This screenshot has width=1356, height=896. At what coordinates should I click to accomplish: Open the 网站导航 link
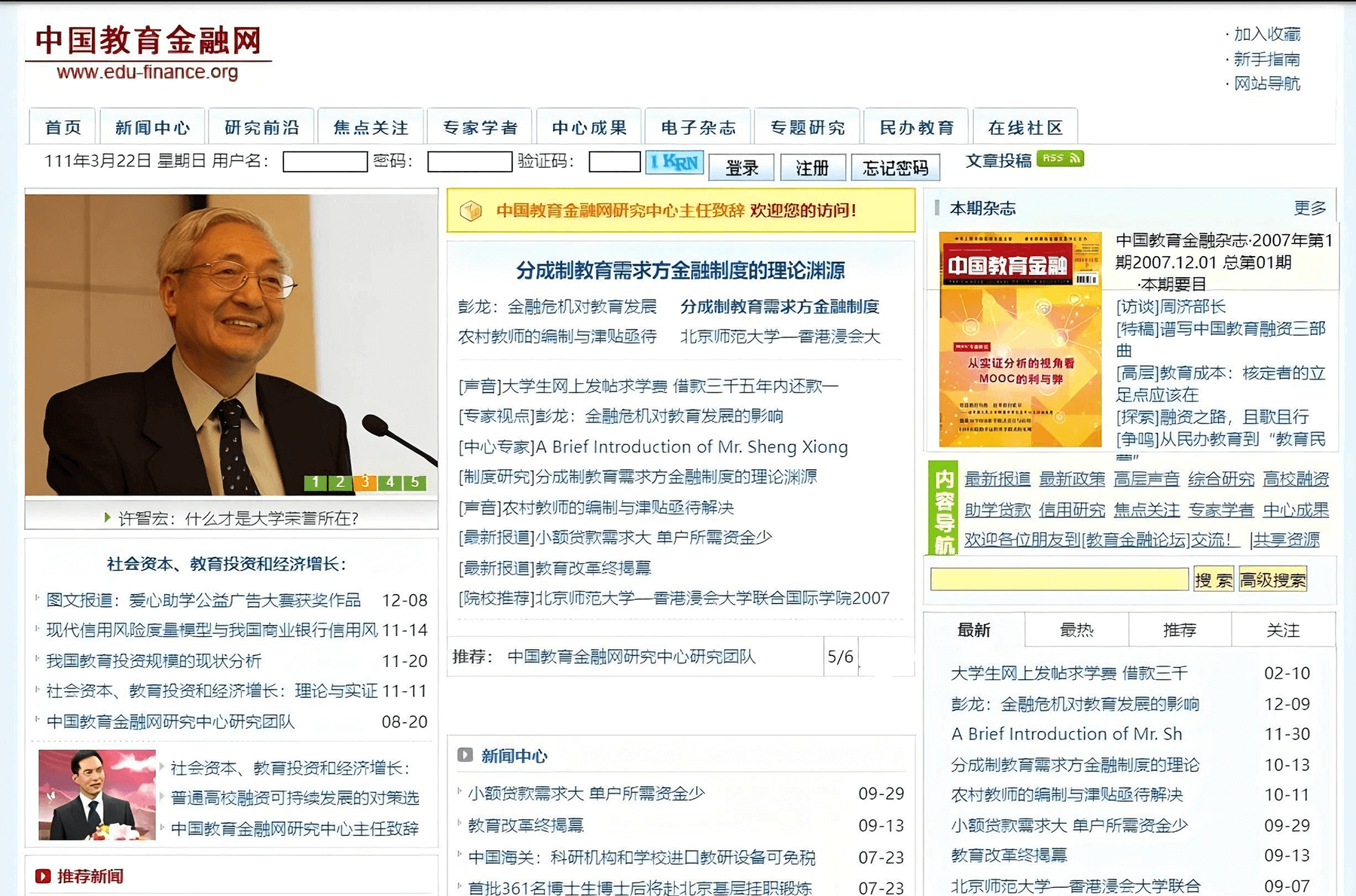click(x=1267, y=84)
